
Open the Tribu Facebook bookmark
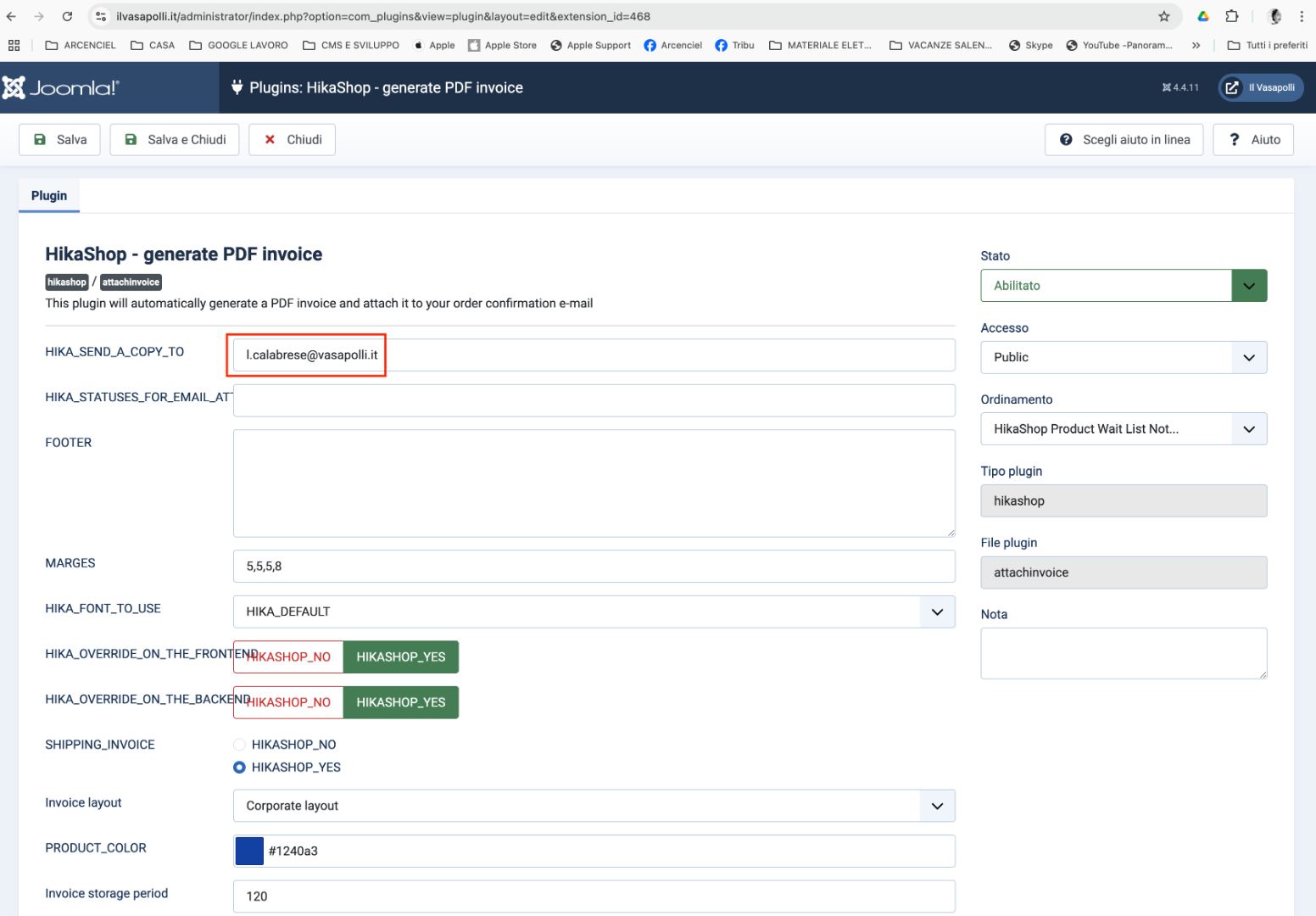(x=735, y=45)
